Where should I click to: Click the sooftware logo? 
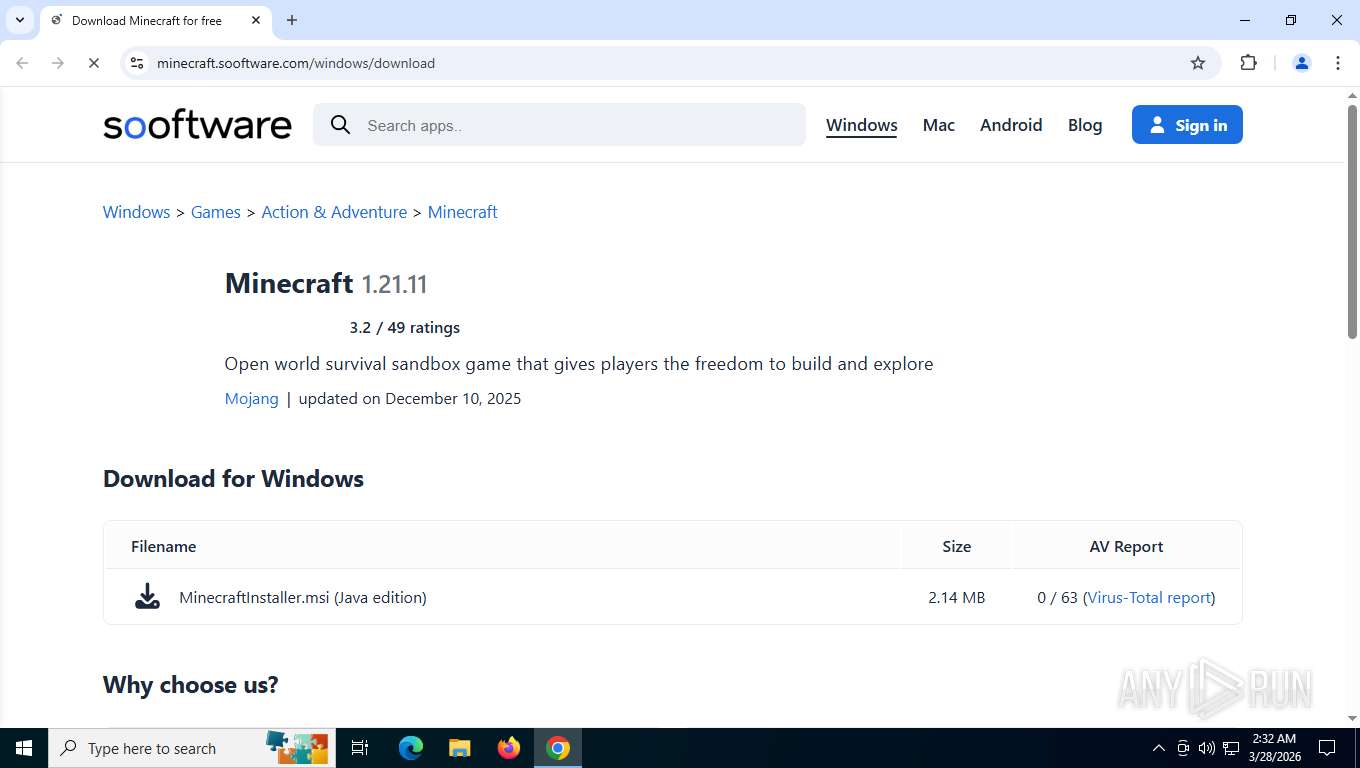coord(197,125)
